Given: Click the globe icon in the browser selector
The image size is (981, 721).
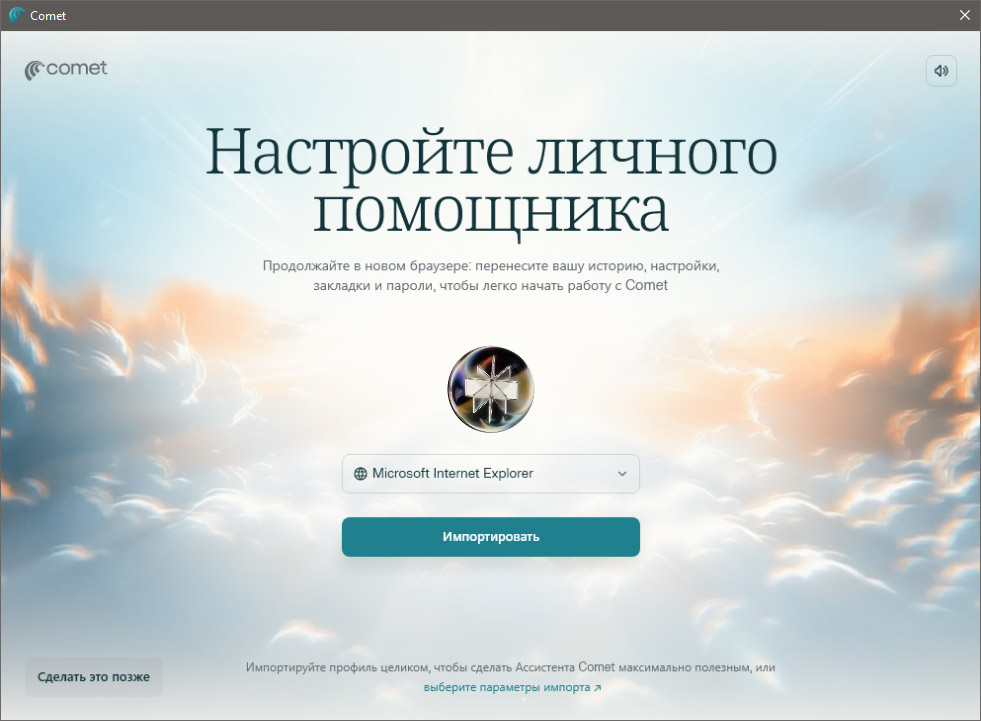Looking at the screenshot, I should [x=360, y=474].
